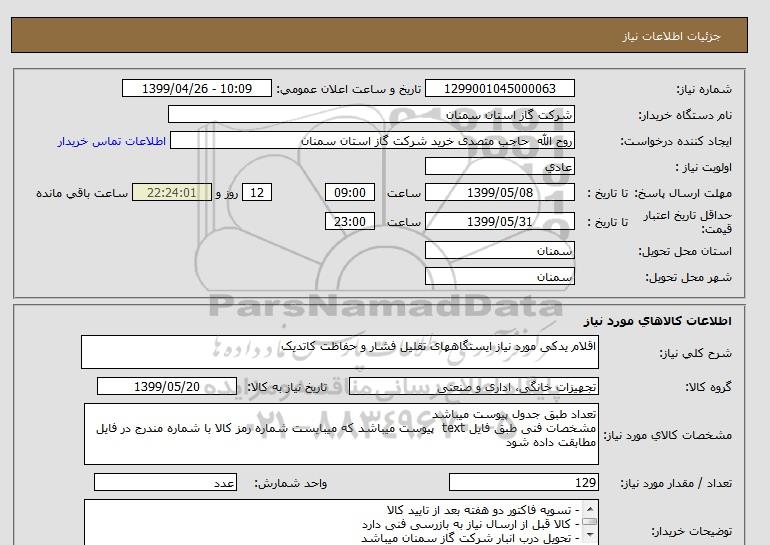Click the label تاریخ و ساعت اعلان عمومی
Image resolution: width=770 pixels, height=545 pixels.
click(349, 89)
